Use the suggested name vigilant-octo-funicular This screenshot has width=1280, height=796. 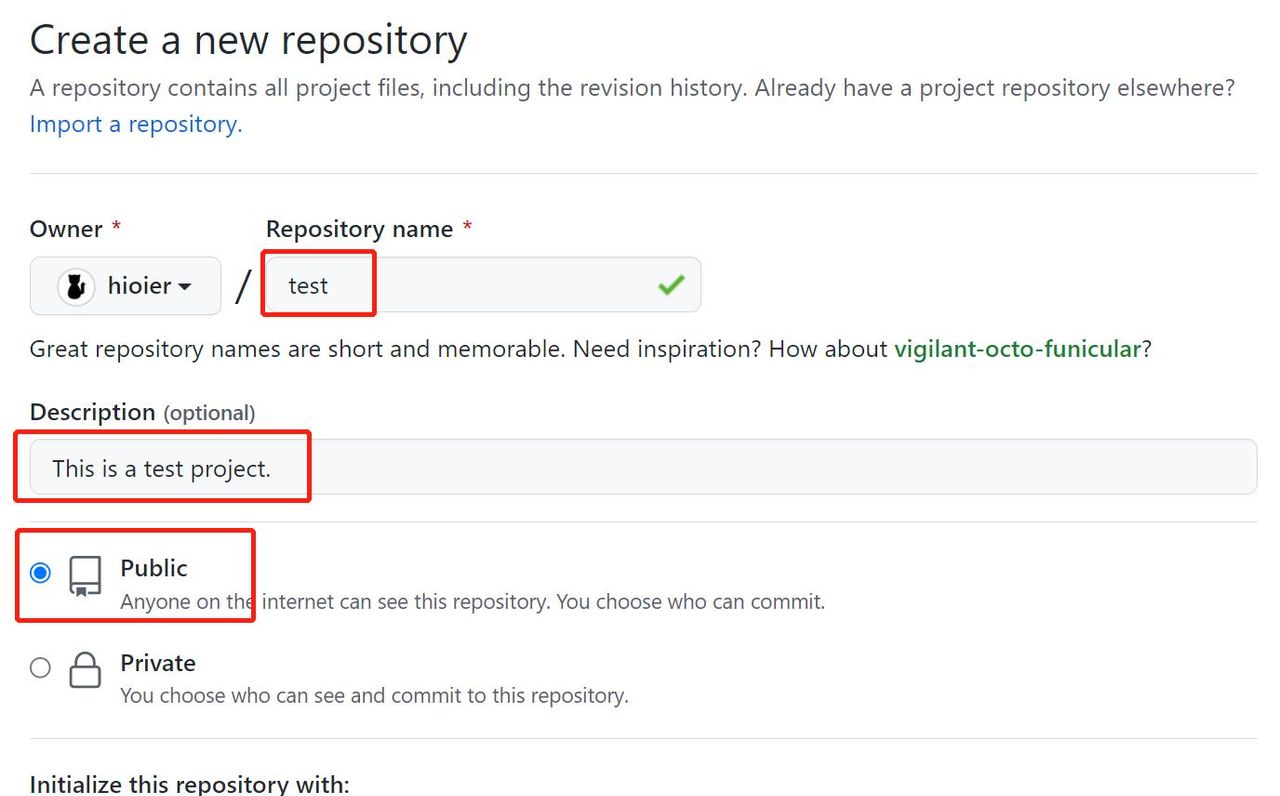point(1017,349)
